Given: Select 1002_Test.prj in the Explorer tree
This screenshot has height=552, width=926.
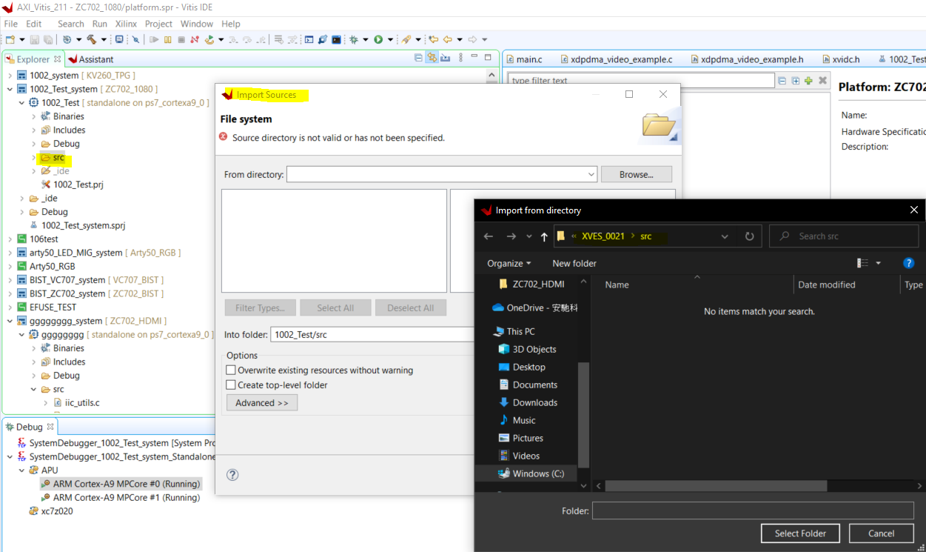Looking at the screenshot, I should coord(72,184).
